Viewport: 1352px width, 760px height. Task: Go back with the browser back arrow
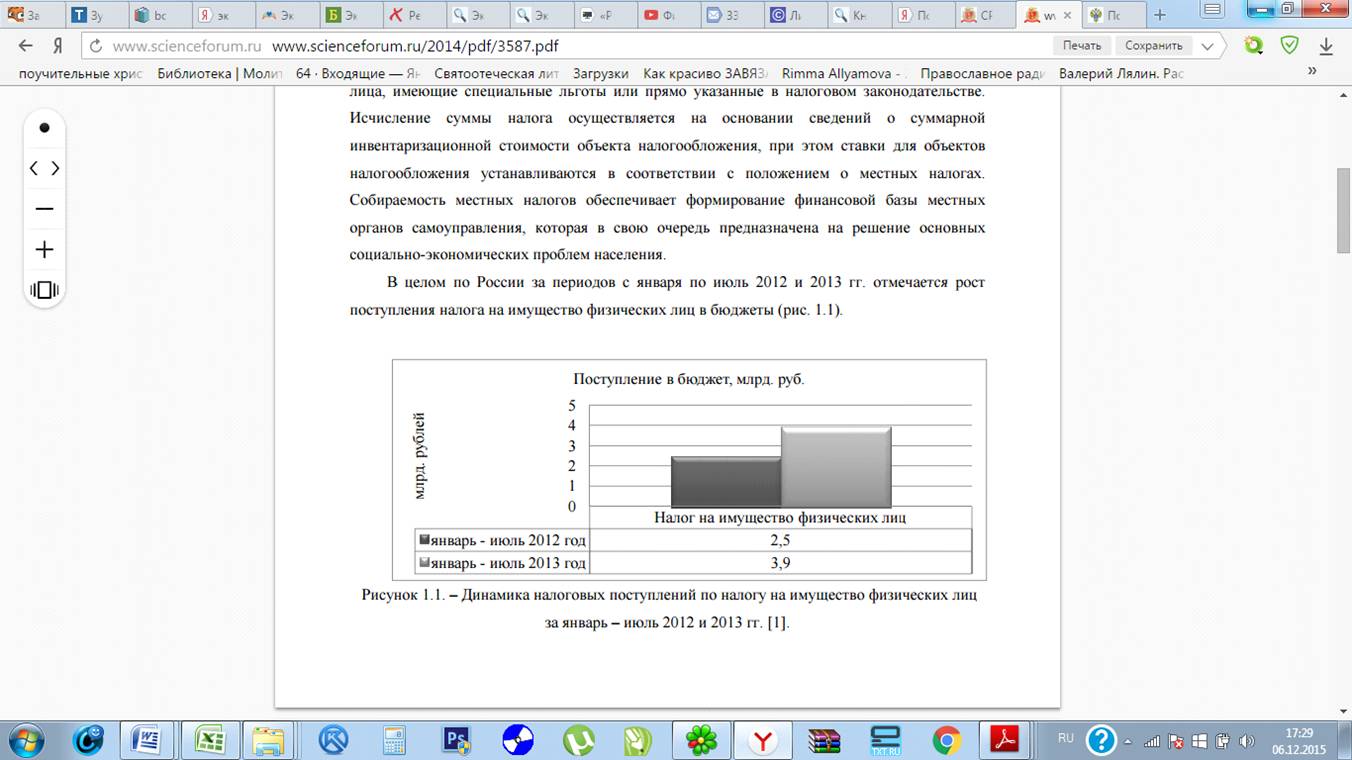pyautogui.click(x=26, y=46)
